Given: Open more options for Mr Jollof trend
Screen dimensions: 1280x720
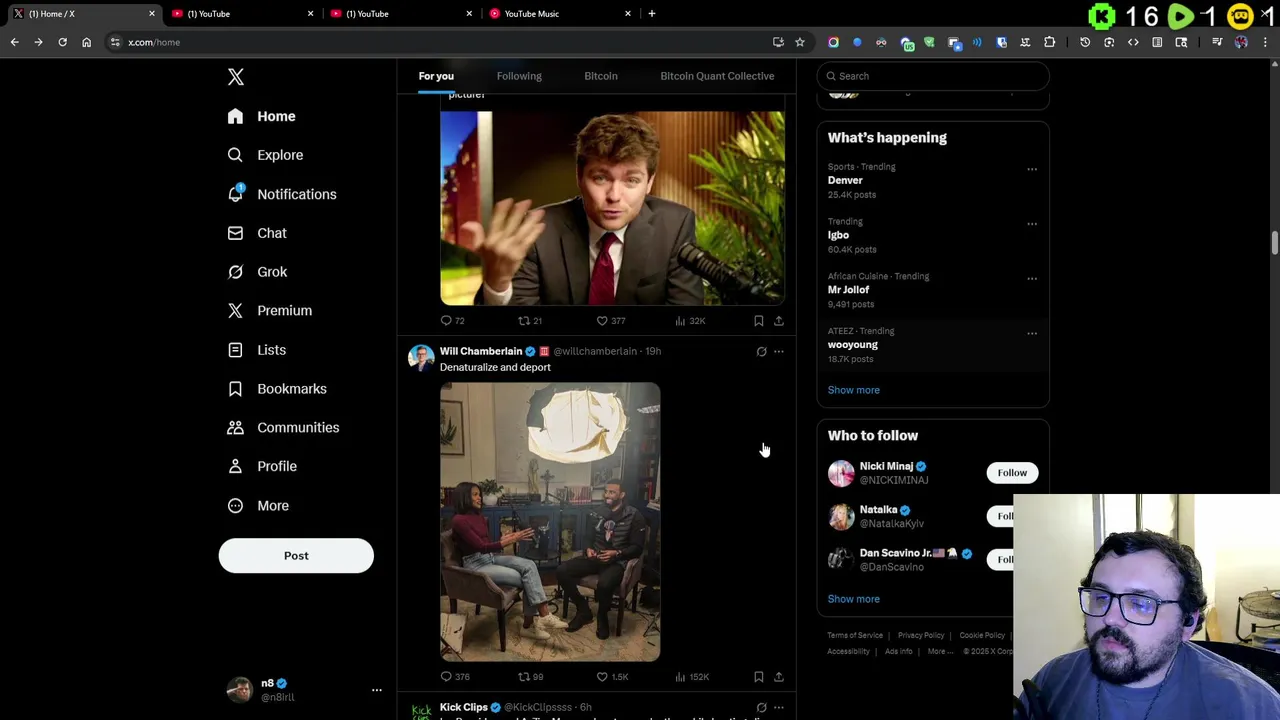Looking at the screenshot, I should click(x=1032, y=279).
